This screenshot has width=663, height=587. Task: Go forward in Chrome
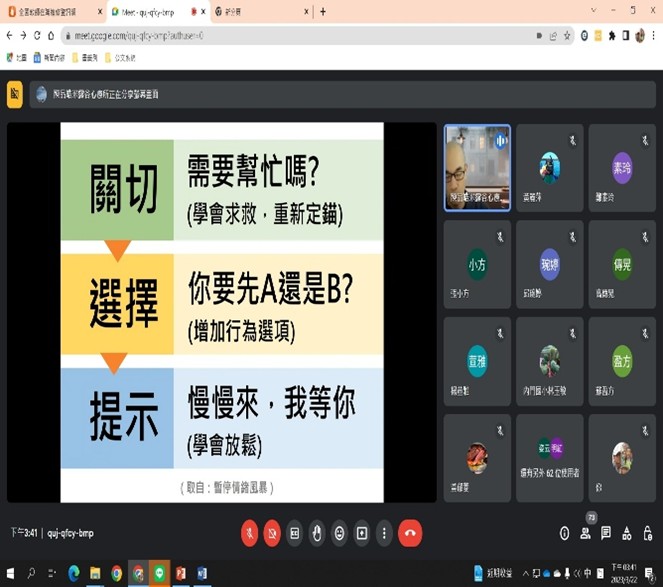23,36
